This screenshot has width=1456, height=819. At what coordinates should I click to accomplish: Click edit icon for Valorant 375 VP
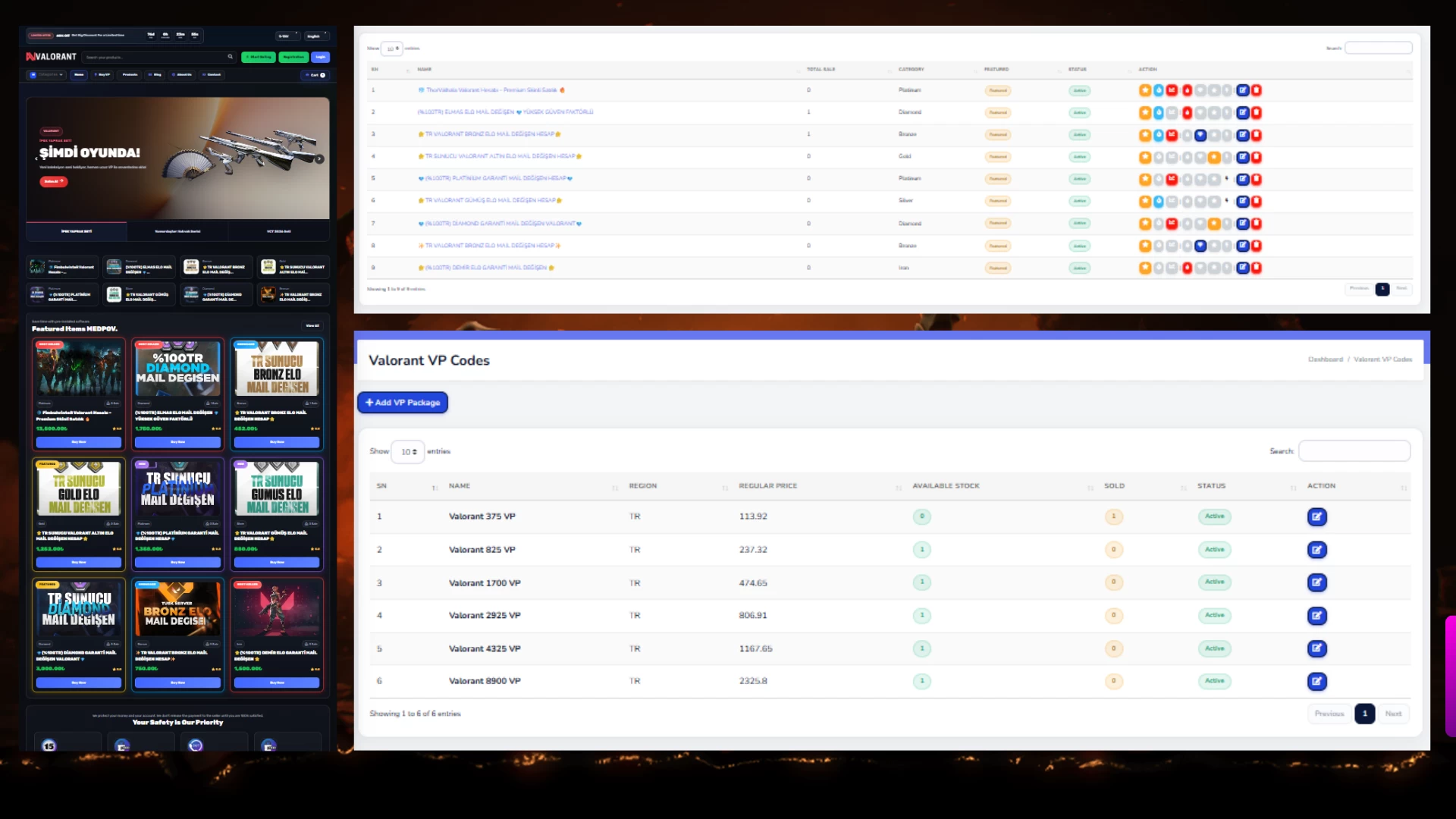click(1316, 516)
